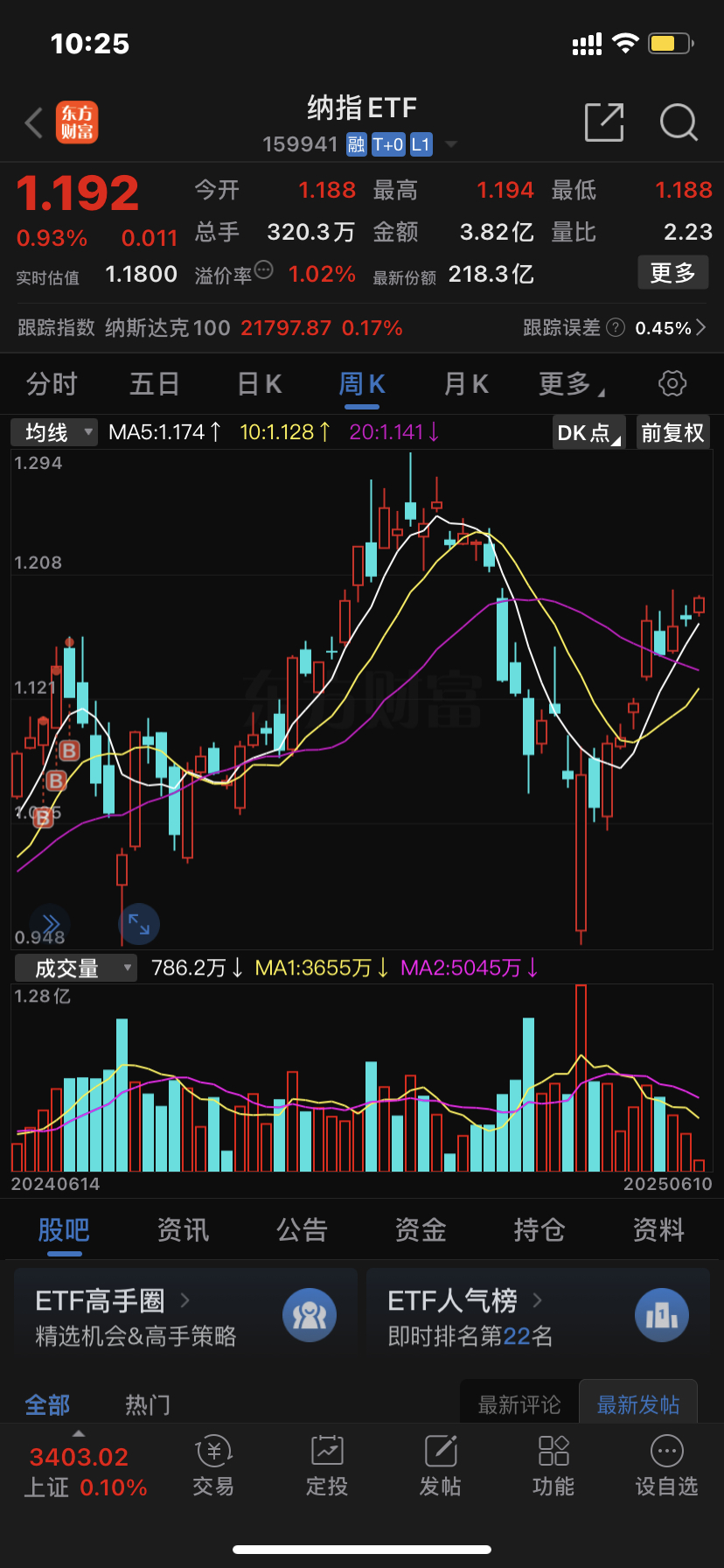724x1568 pixels.
Task: Tap the share/export icon
Action: click(x=604, y=122)
